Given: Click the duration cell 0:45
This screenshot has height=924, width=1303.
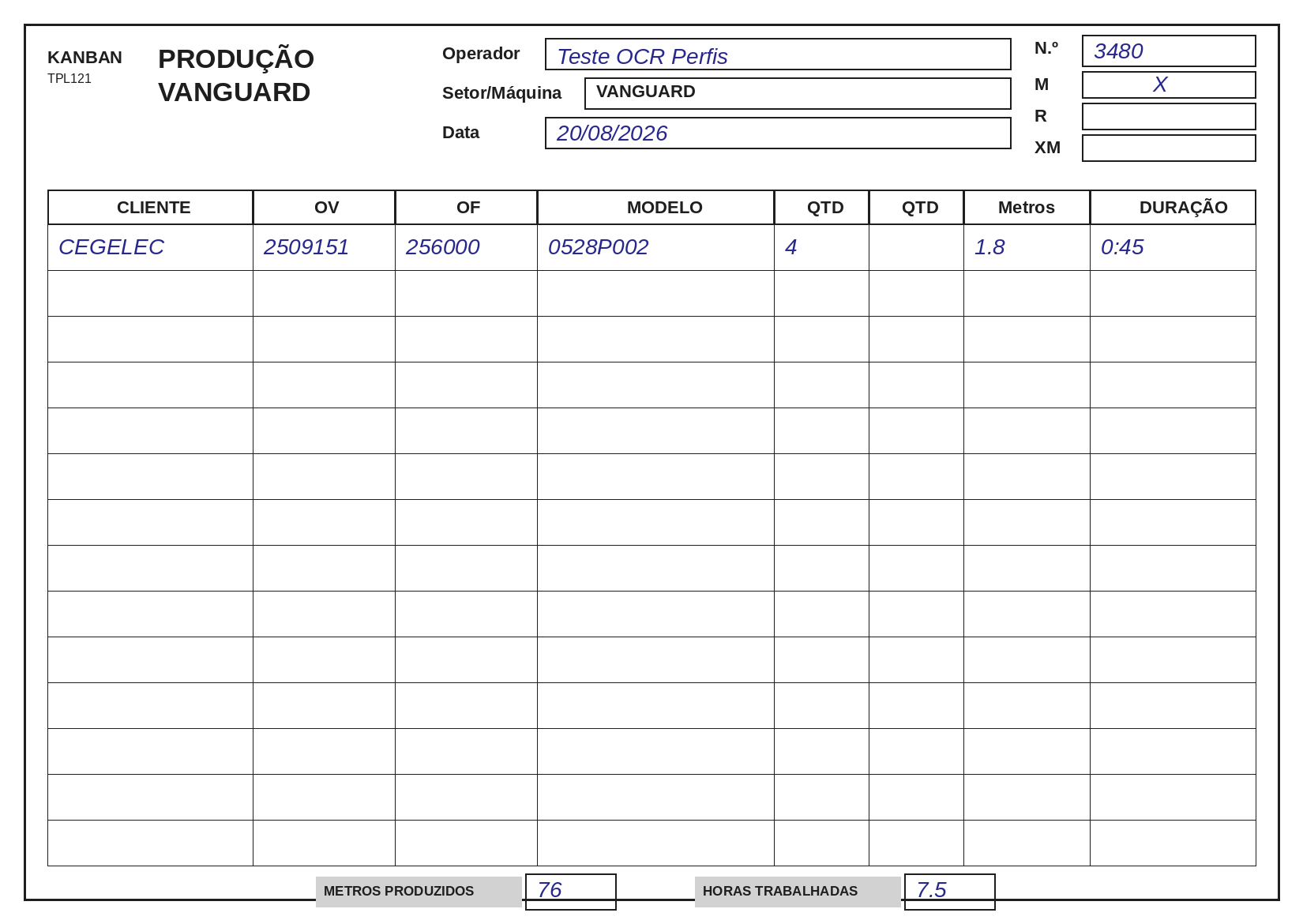Looking at the screenshot, I should (1173, 248).
